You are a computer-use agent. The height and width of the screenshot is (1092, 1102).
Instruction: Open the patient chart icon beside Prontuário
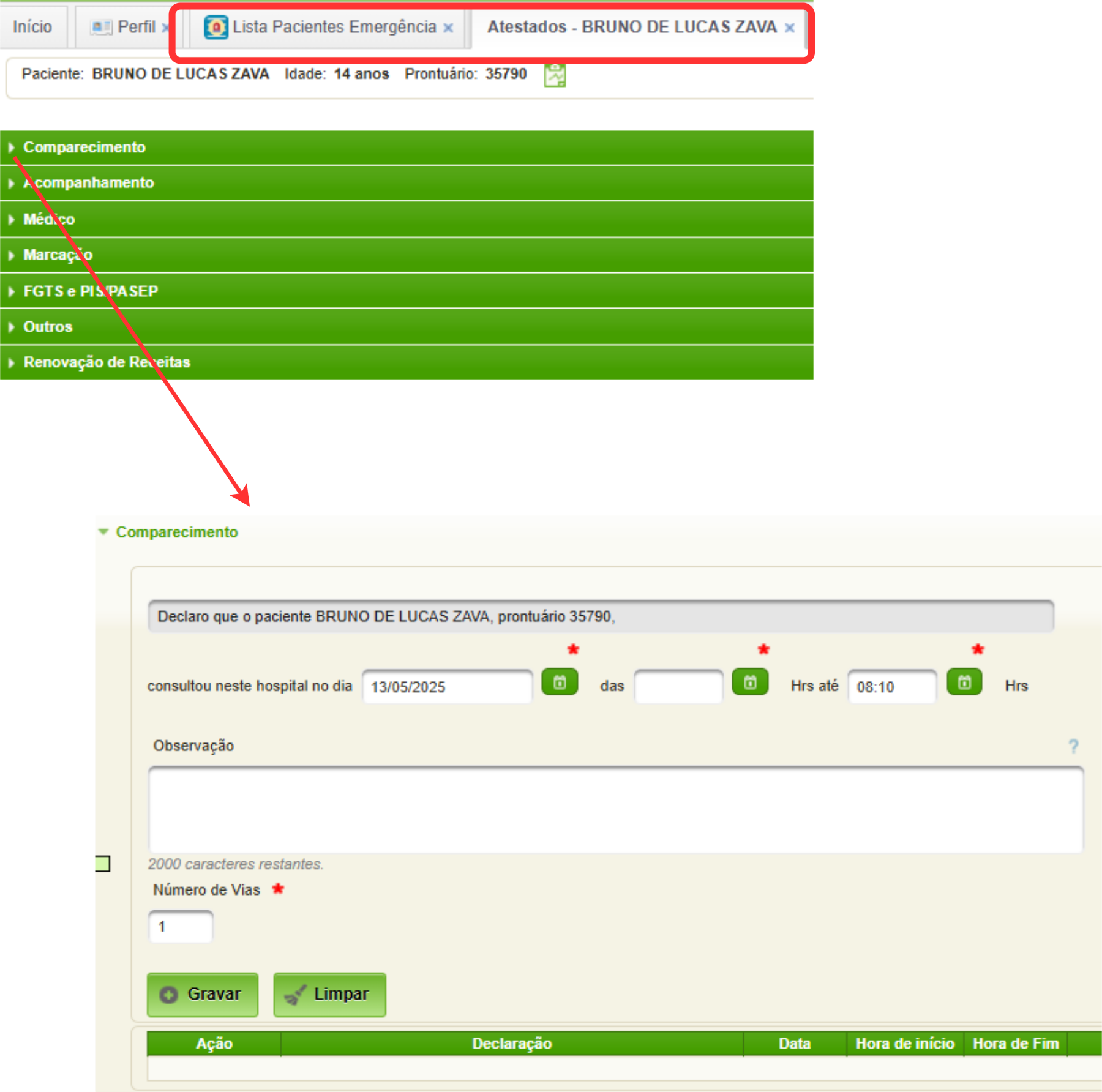point(555,75)
